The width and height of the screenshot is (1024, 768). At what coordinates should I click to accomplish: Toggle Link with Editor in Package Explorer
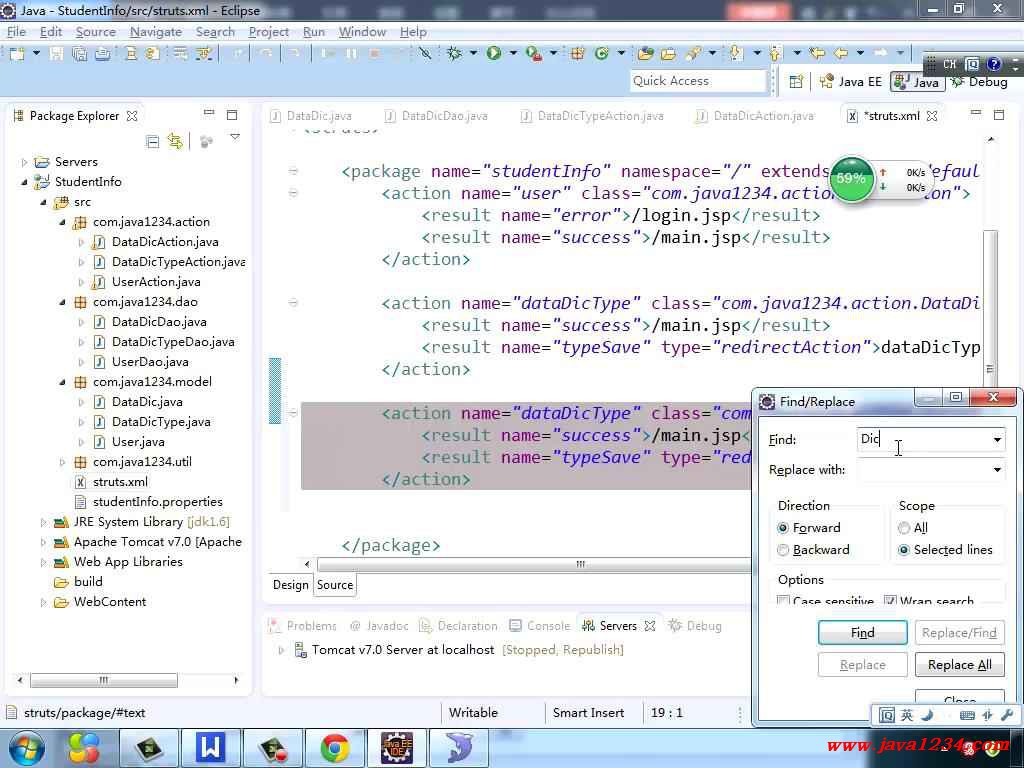click(175, 141)
